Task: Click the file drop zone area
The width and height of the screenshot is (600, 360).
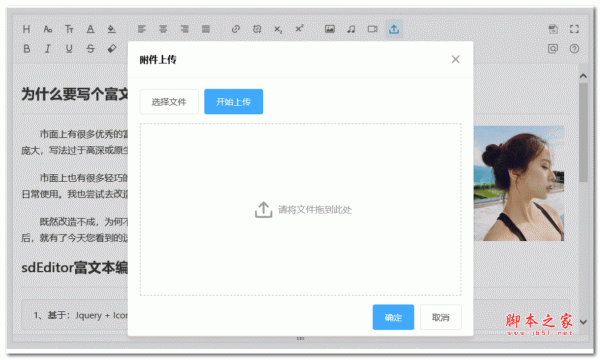Action: (x=300, y=209)
